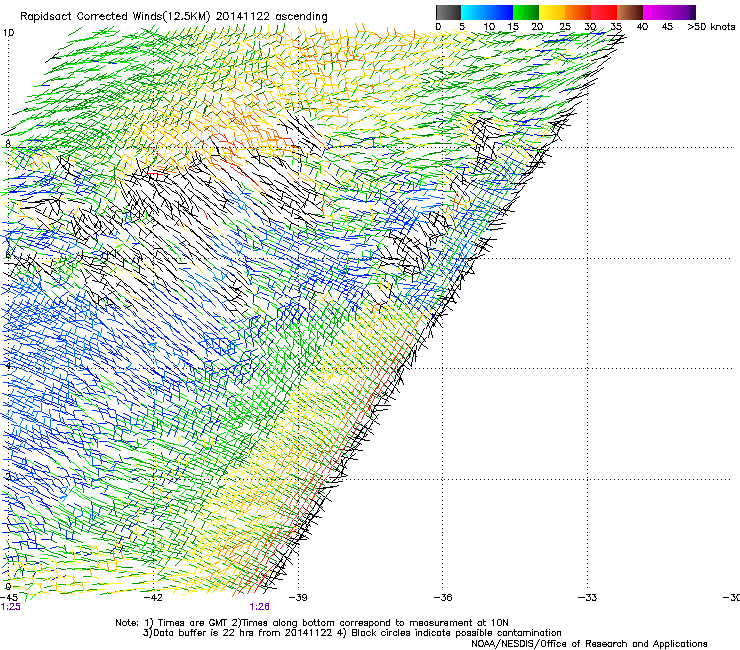Click the 'Rapidscat Corrected Winds(12.5KM)' title
Image resolution: width=740 pixels, height=650 pixels.
coord(115,17)
